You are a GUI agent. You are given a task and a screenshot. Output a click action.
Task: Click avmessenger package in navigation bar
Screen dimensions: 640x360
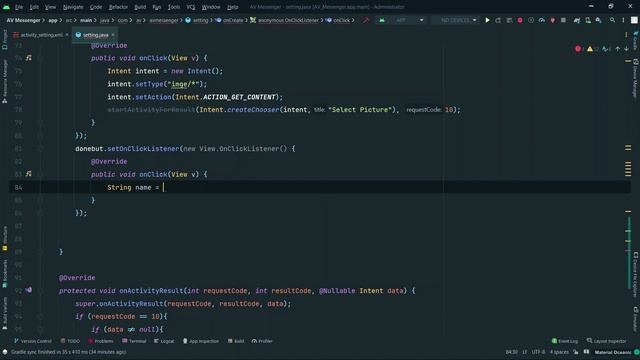pyautogui.click(x=163, y=20)
